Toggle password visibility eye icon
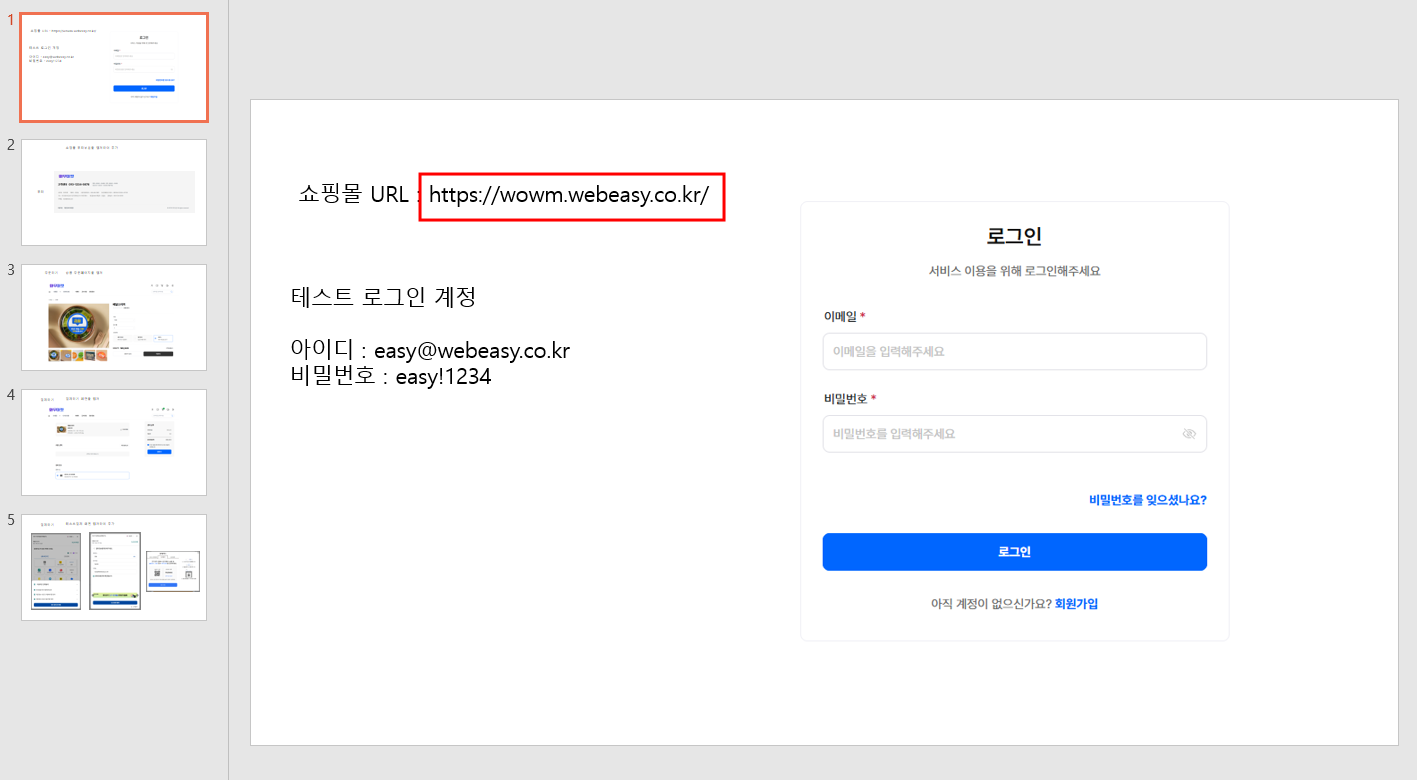 pyautogui.click(x=1188, y=434)
